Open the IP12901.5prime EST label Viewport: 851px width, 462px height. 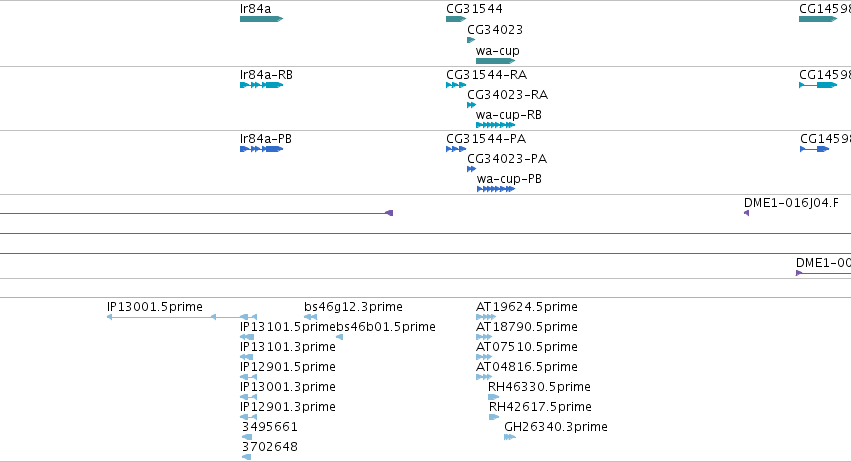click(288, 366)
